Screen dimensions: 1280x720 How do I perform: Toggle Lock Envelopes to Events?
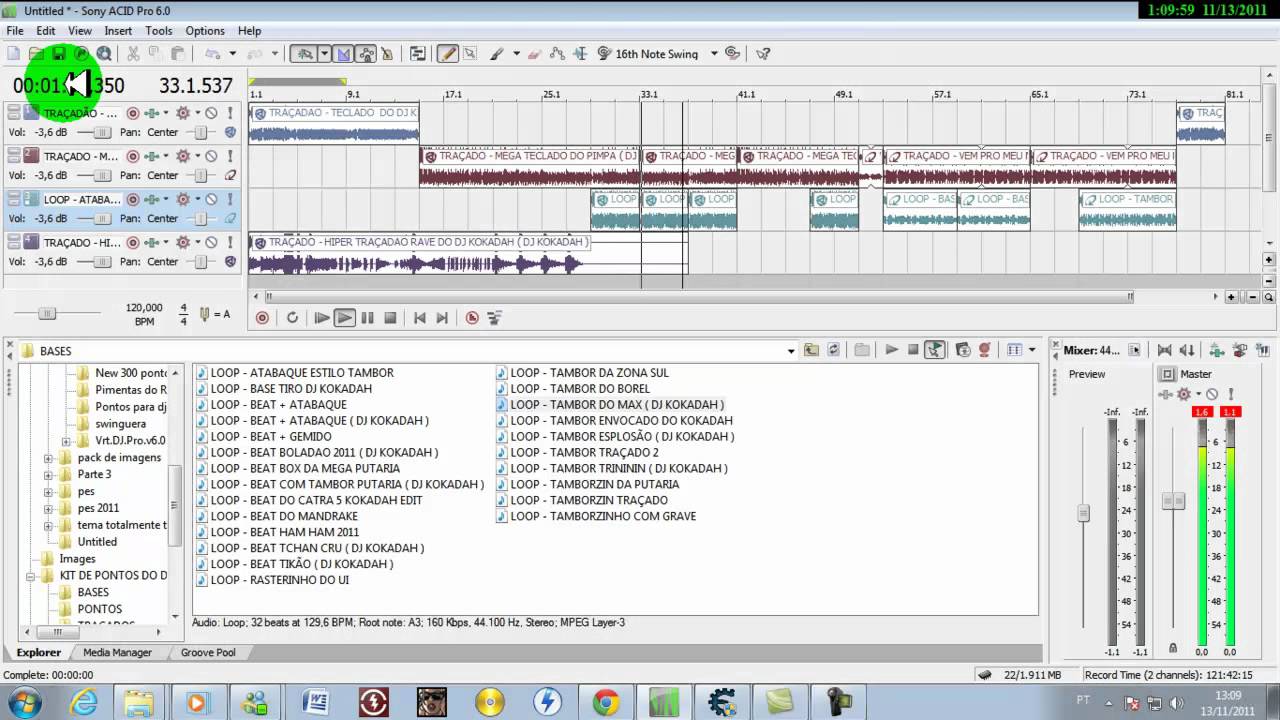[x=366, y=54]
